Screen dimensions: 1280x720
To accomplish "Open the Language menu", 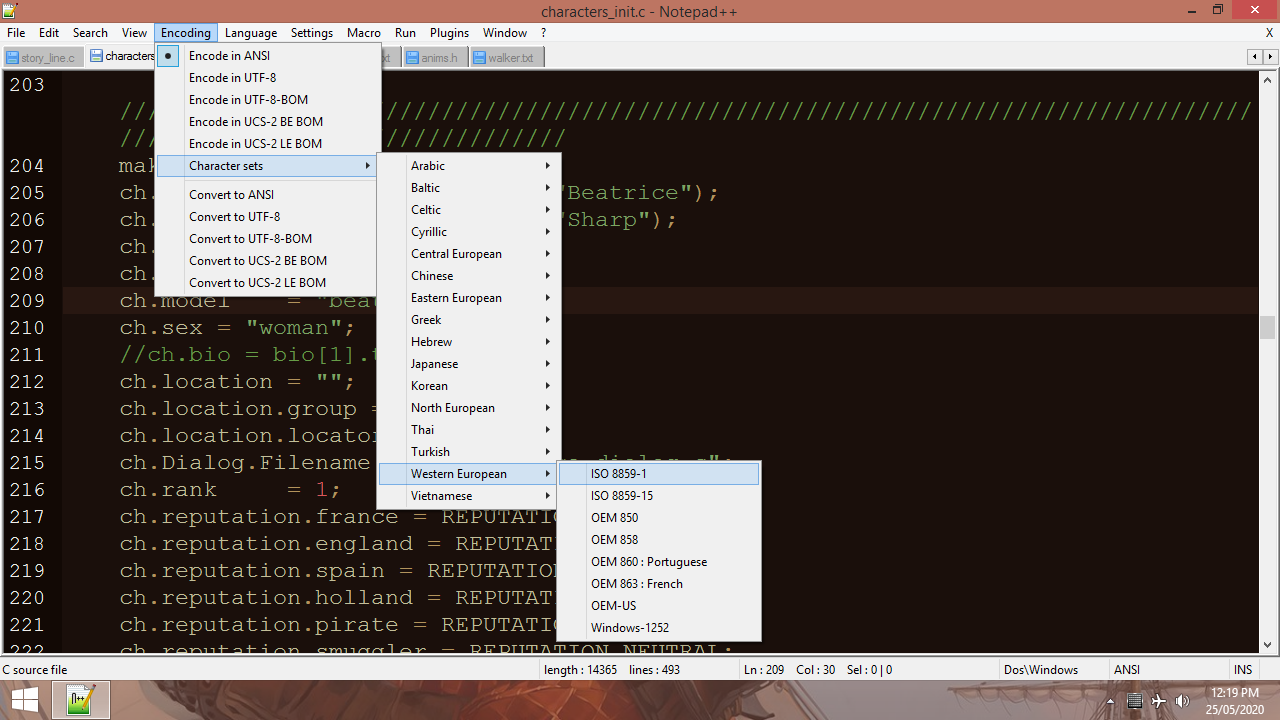I will click(251, 33).
